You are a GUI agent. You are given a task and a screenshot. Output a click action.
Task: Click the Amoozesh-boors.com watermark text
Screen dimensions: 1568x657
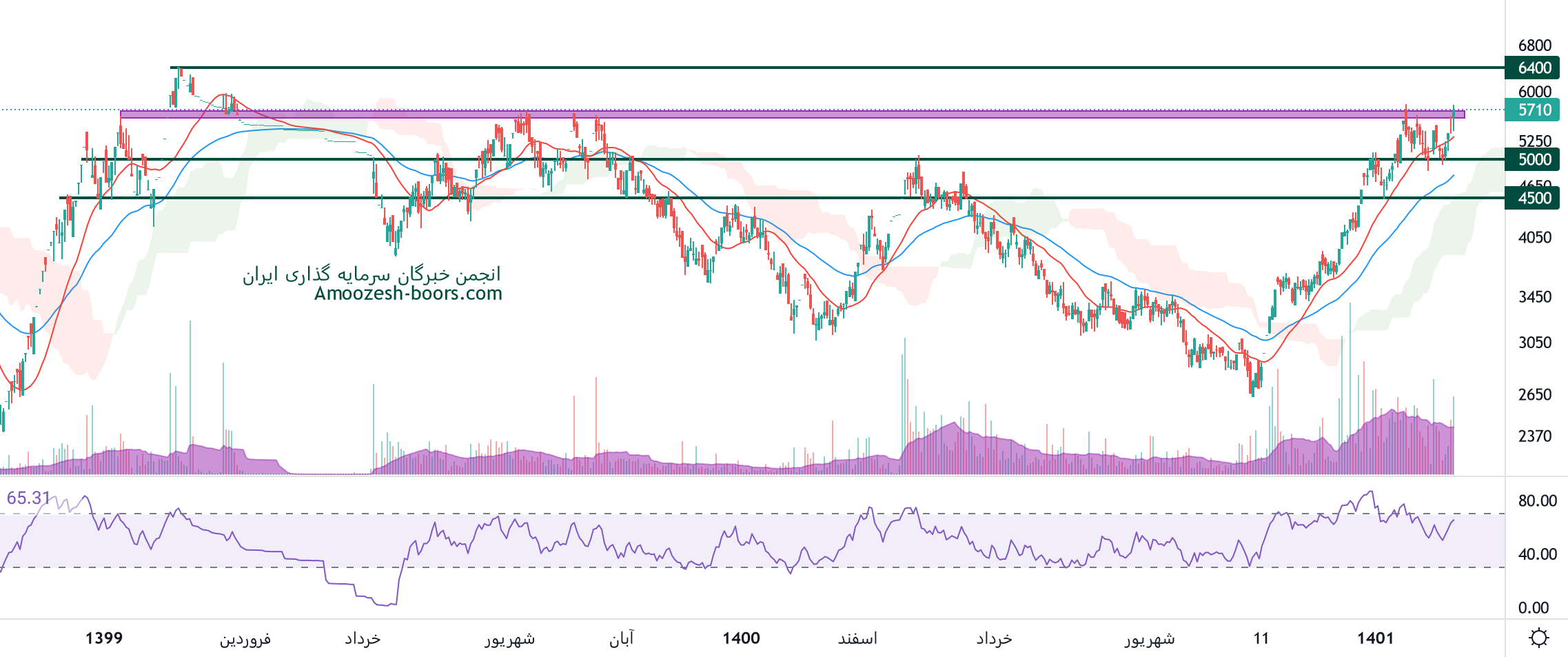408,294
